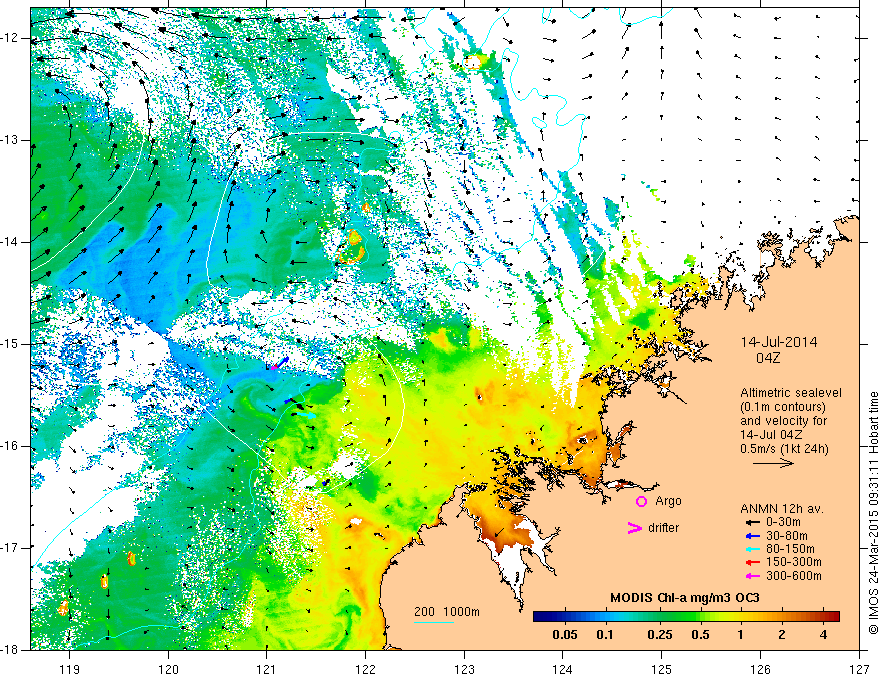Click the vertical IMOS copyright timestamp text

(x=873, y=514)
